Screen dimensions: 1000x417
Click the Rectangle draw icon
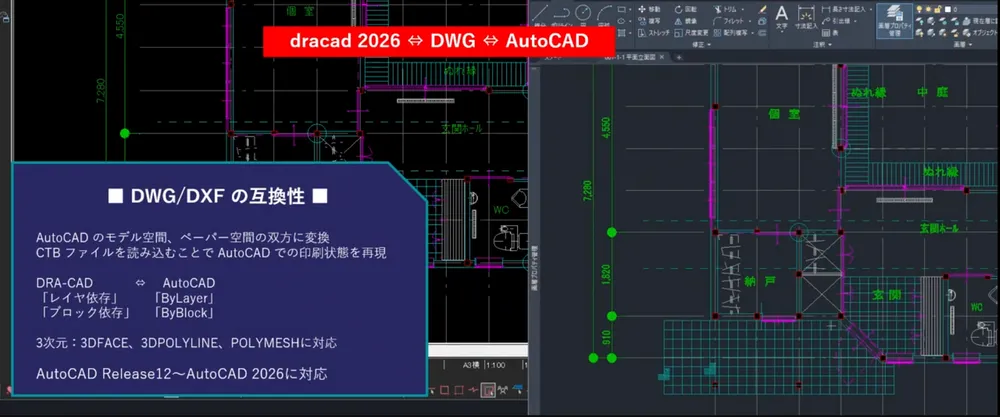coord(622,10)
